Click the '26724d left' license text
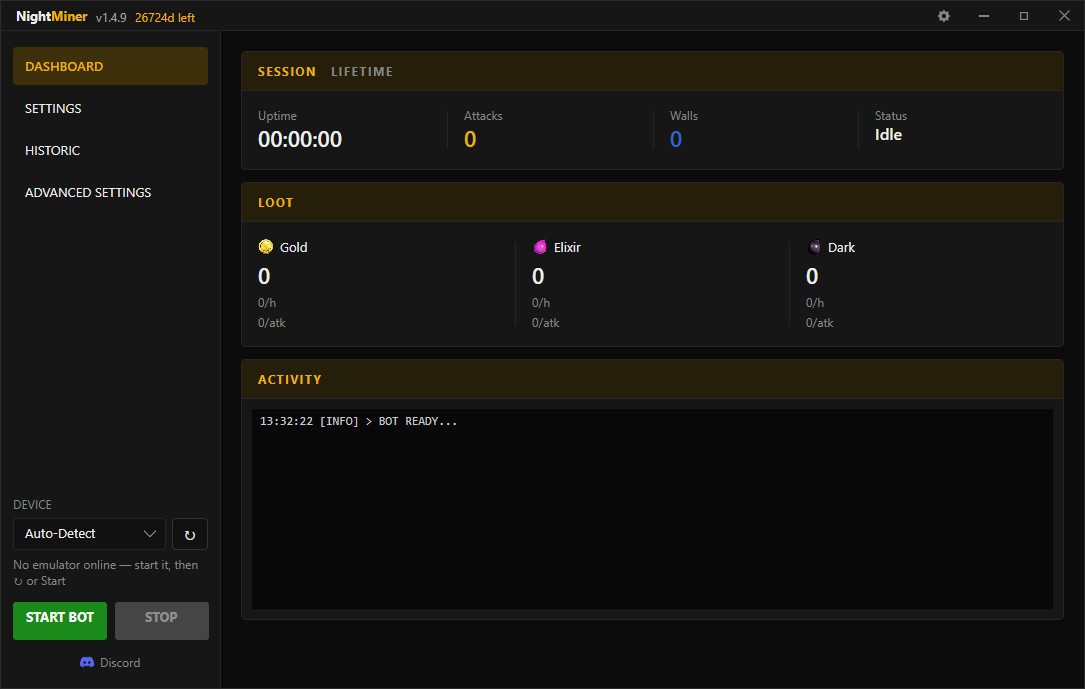Viewport: 1085px width, 689px height. tap(165, 18)
